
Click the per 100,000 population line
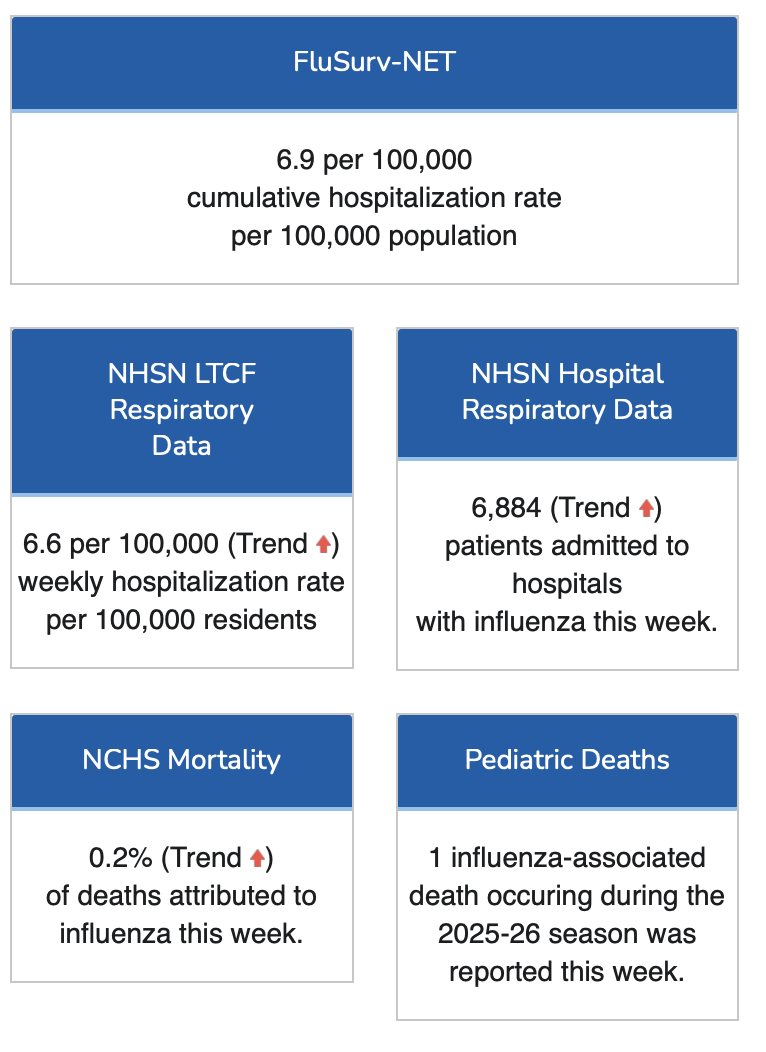374,237
